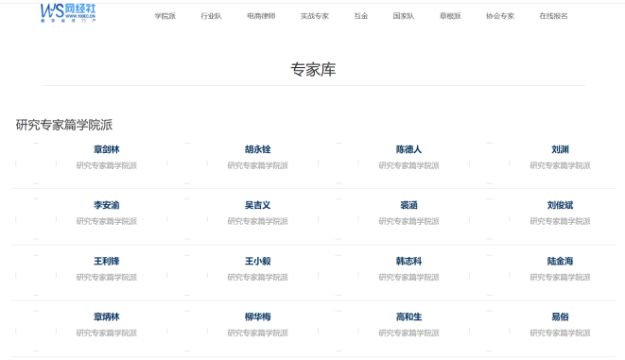This screenshot has height=360, width=625.
Task: Open expert 高和生's profile
Action: (409, 317)
